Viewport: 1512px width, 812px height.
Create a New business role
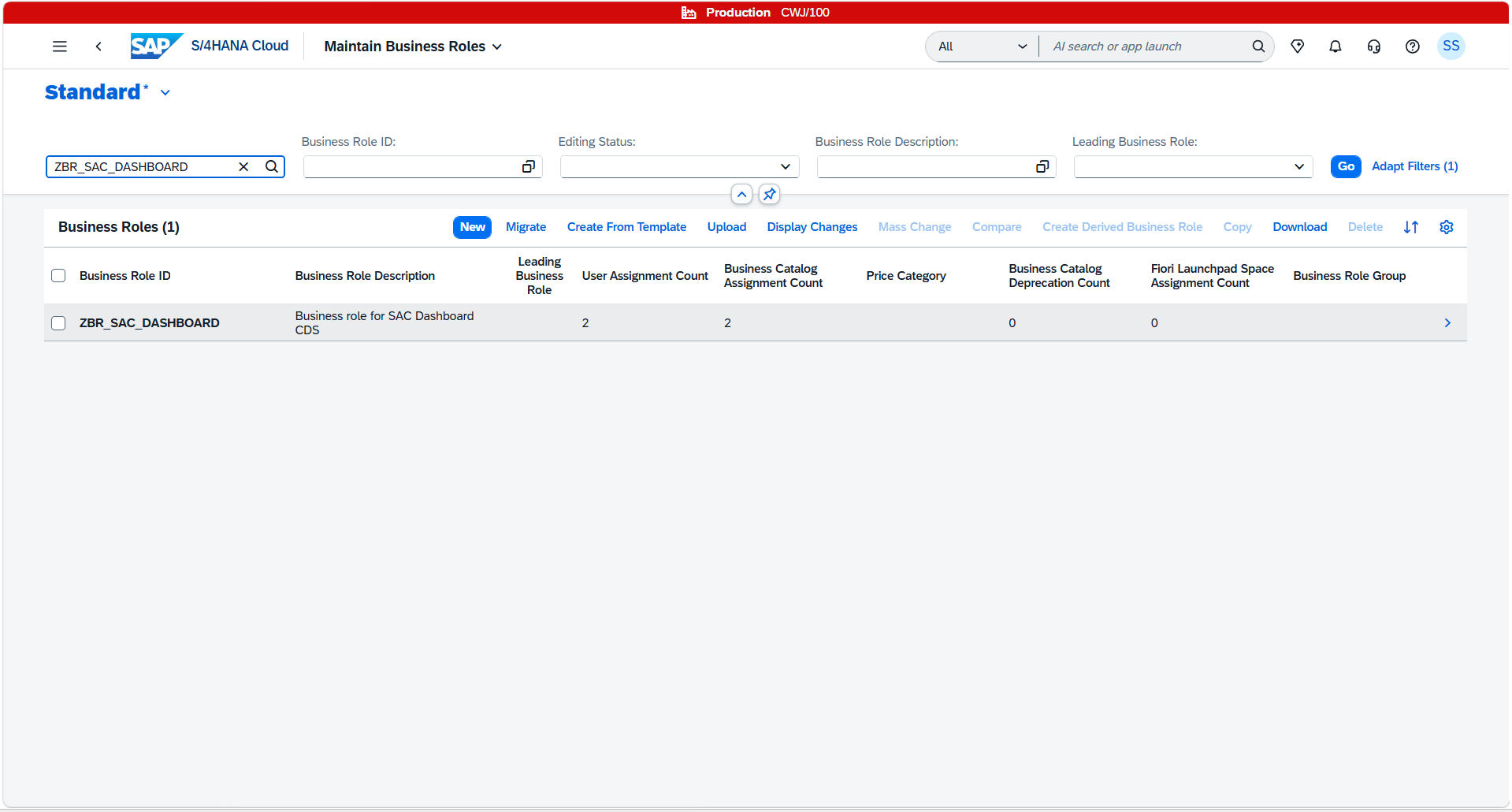click(473, 227)
